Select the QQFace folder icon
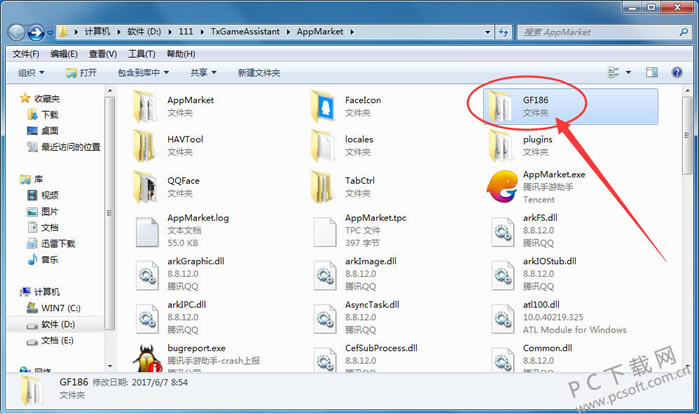Viewport: 699px width, 414px height. 146,187
